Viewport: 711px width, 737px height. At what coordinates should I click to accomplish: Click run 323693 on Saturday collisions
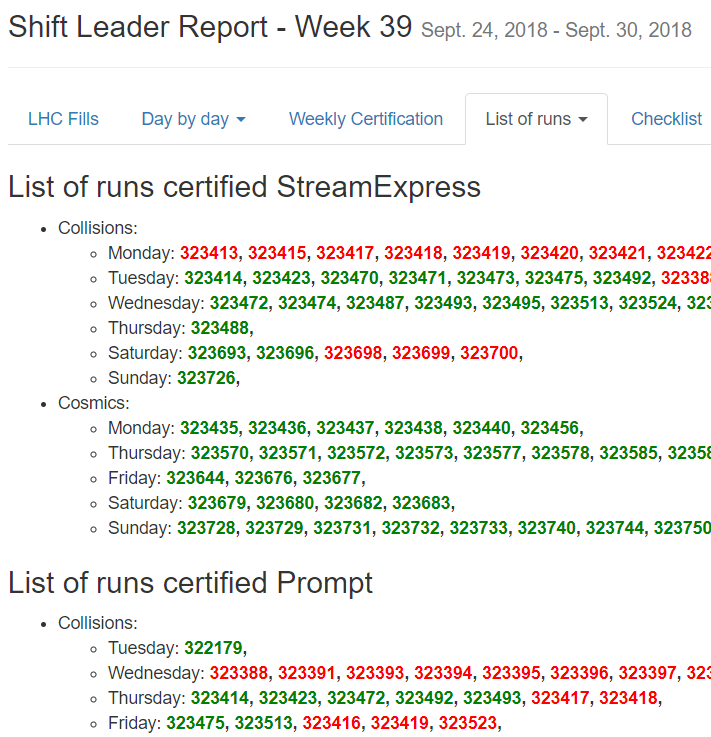pos(217,353)
